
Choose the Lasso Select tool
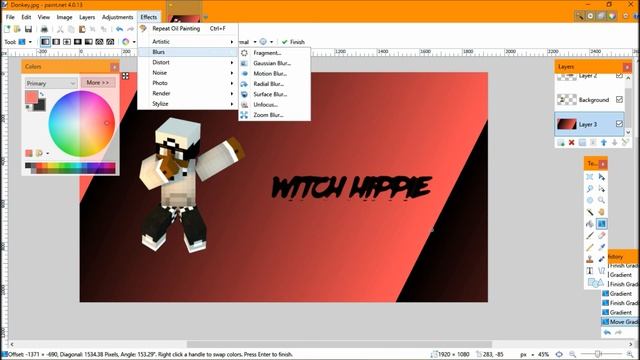[x=590, y=189]
